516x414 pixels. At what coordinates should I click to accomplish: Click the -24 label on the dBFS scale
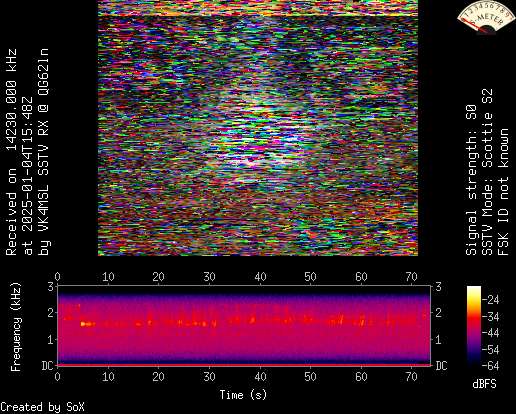pos(491,300)
